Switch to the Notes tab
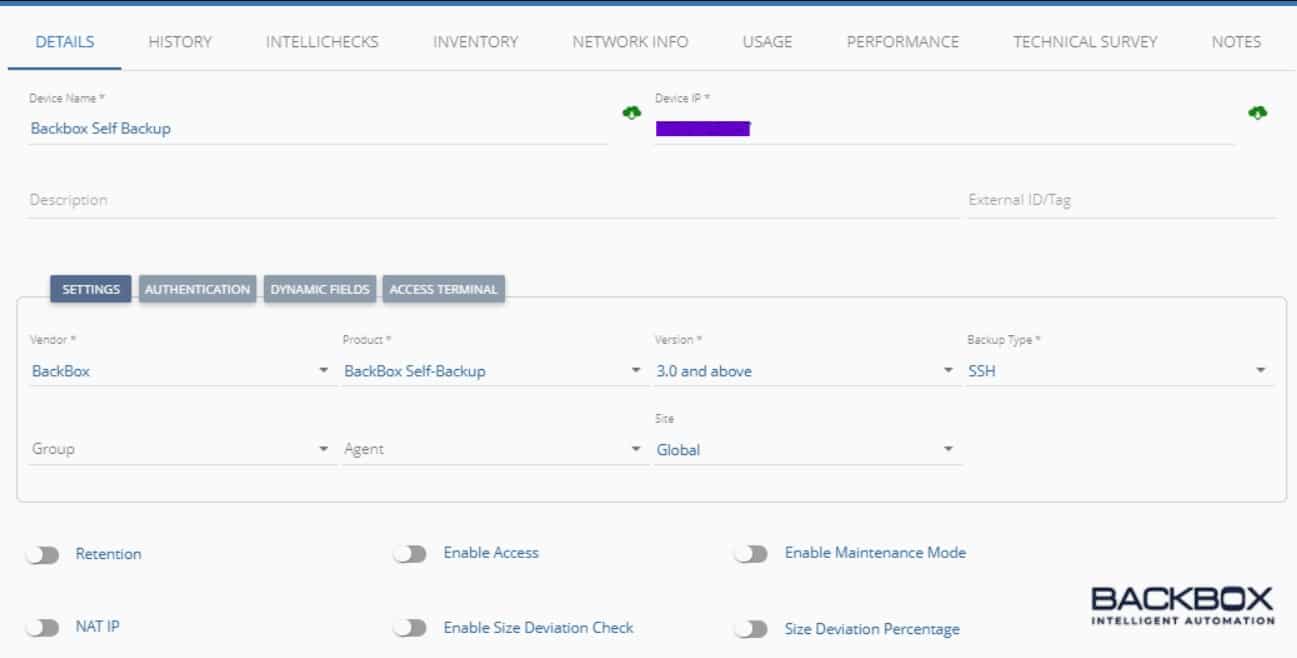Screen dimensions: 1297x658 1236,42
